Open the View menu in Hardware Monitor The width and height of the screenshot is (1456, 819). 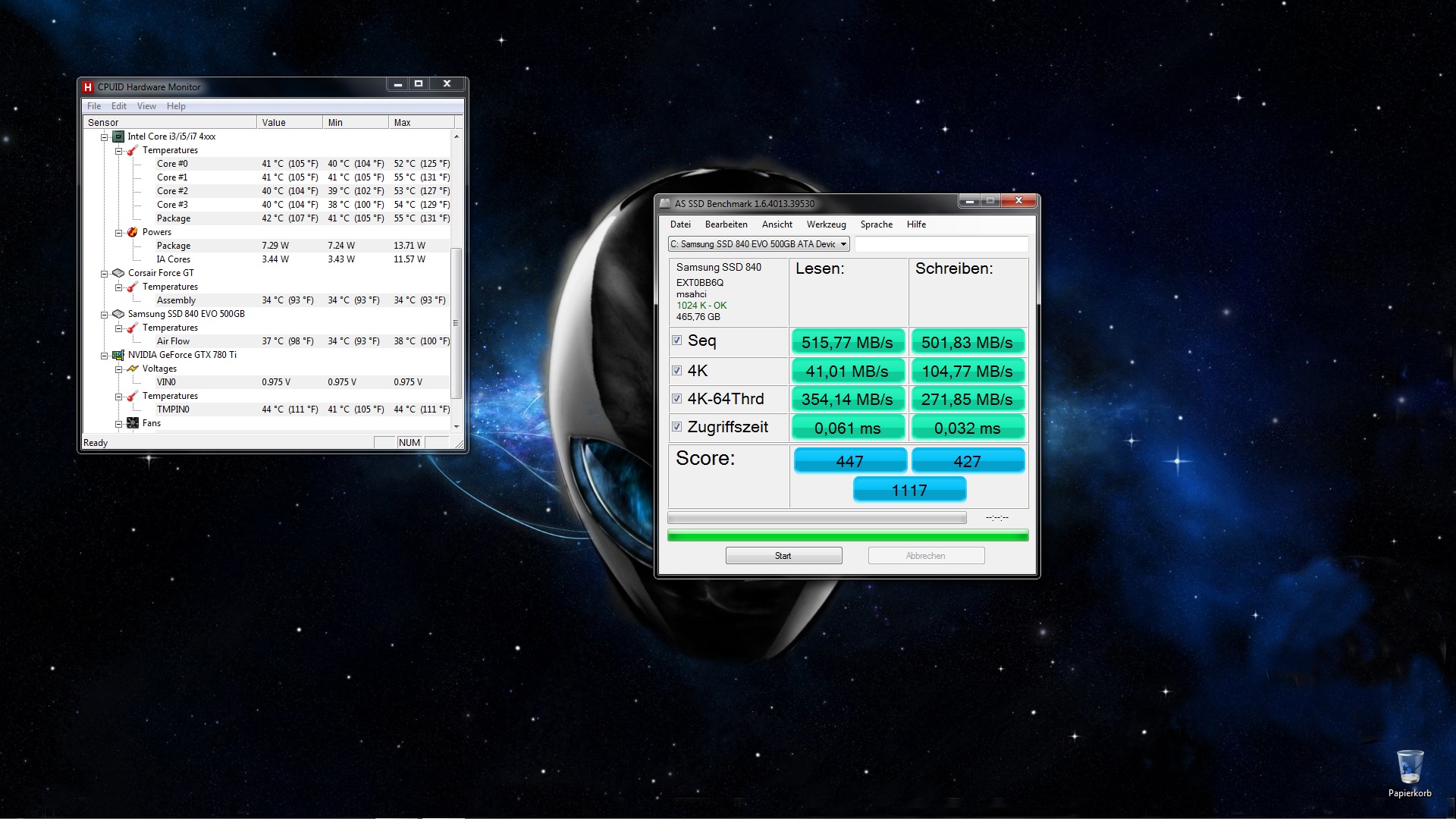(x=146, y=106)
